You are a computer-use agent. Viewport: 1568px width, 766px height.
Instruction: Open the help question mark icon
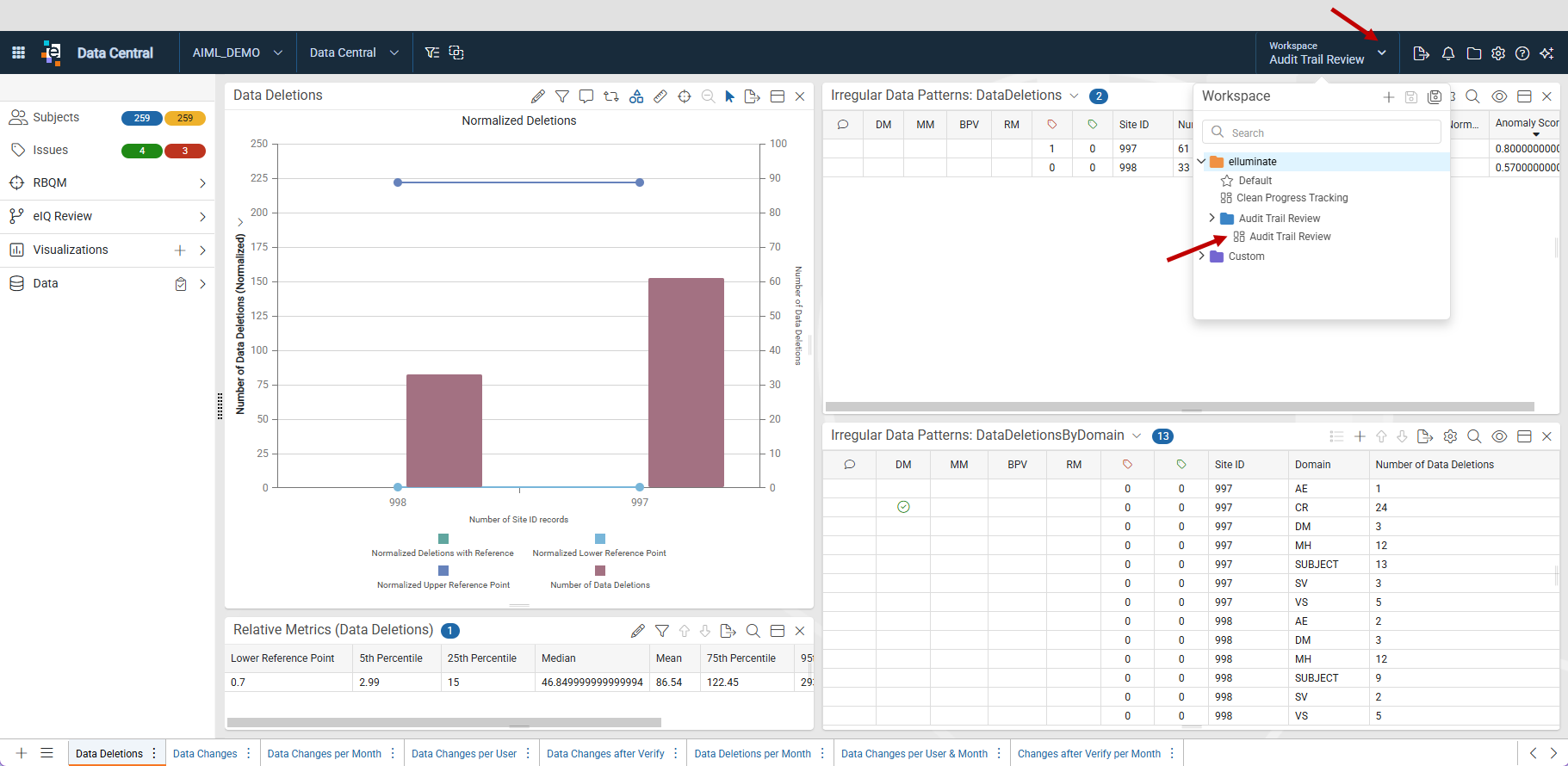pyautogui.click(x=1522, y=53)
